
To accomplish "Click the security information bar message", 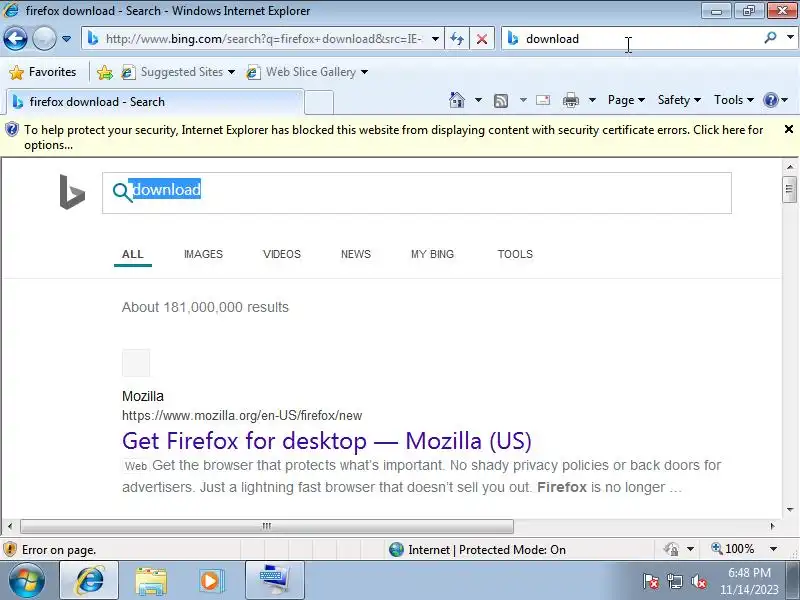I will 393,137.
